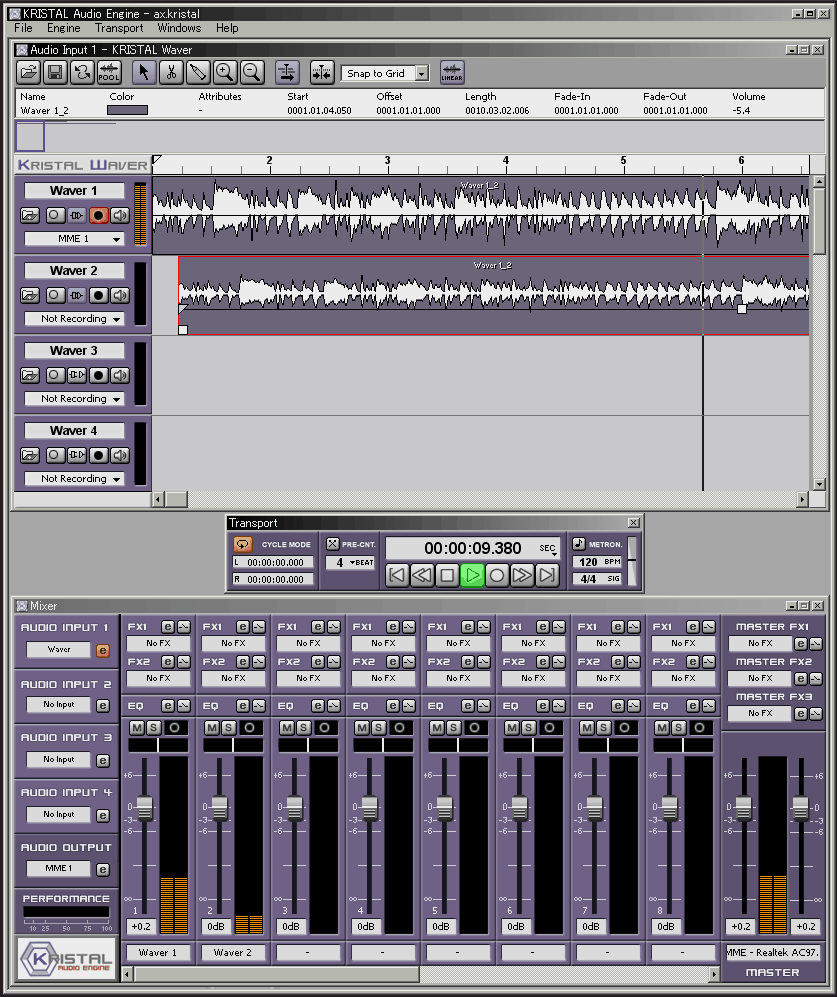Open the Engine menu
Screen dimensions: 837x997
point(64,28)
